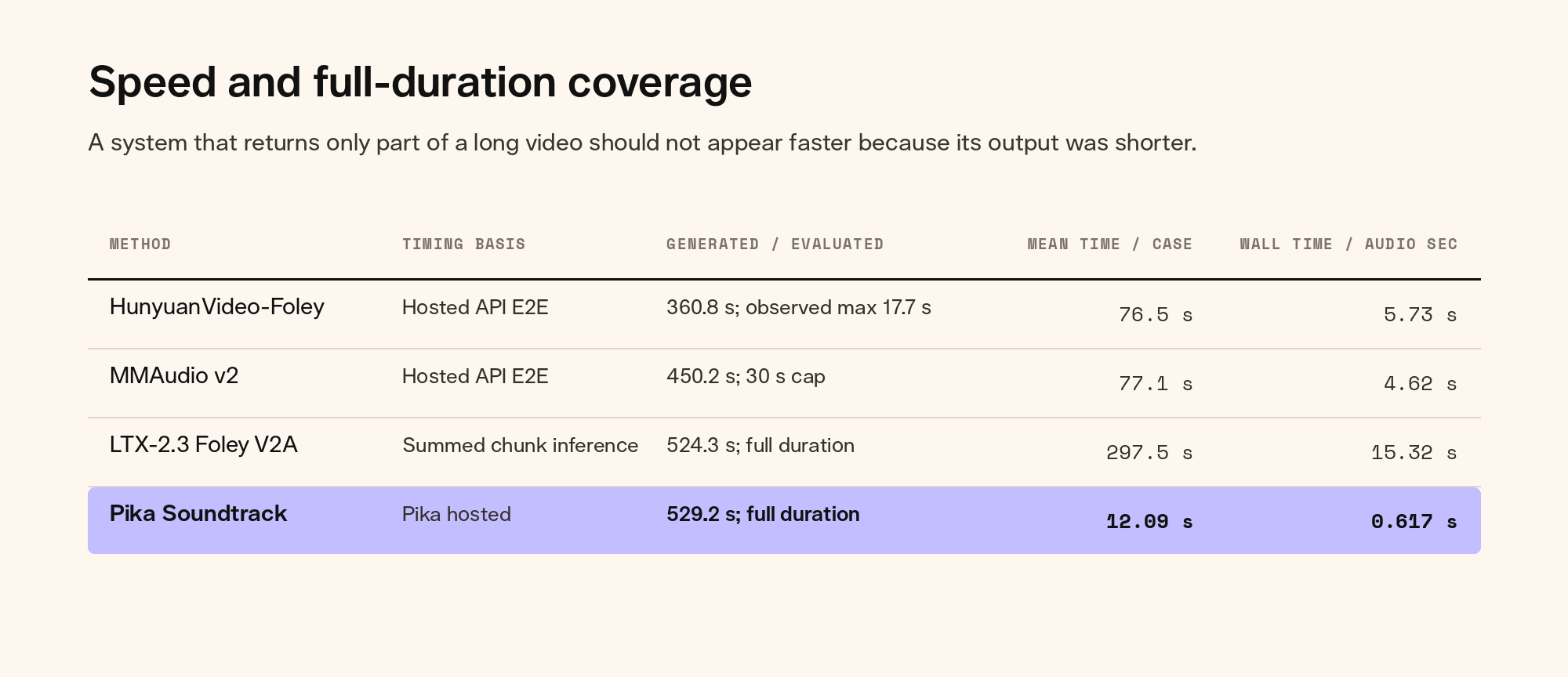Click the TIMING BASIS column header
Image resolution: width=1568 pixels, height=677 pixels.
[464, 244]
